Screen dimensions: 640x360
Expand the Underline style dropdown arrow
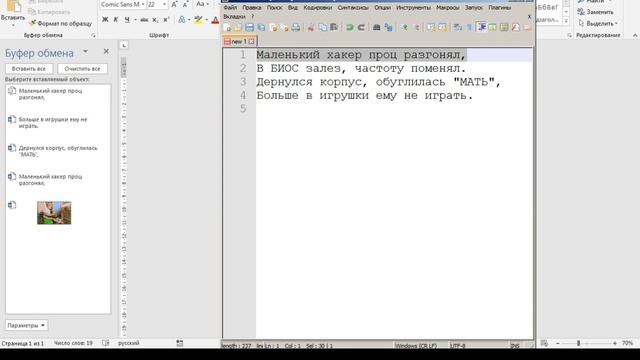pos(135,20)
